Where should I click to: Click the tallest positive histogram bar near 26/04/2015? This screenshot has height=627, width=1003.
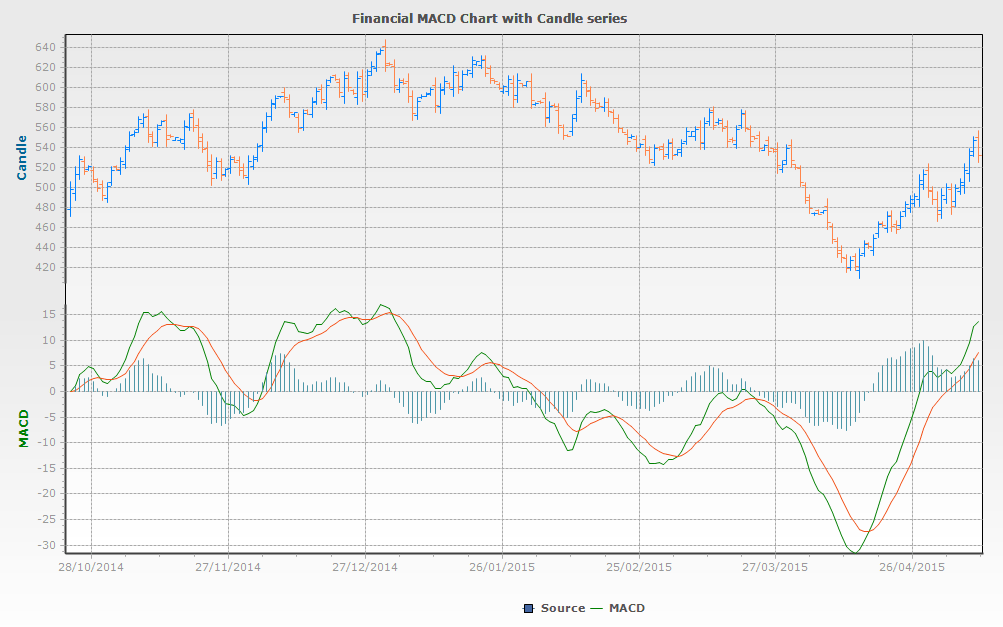coord(922,366)
